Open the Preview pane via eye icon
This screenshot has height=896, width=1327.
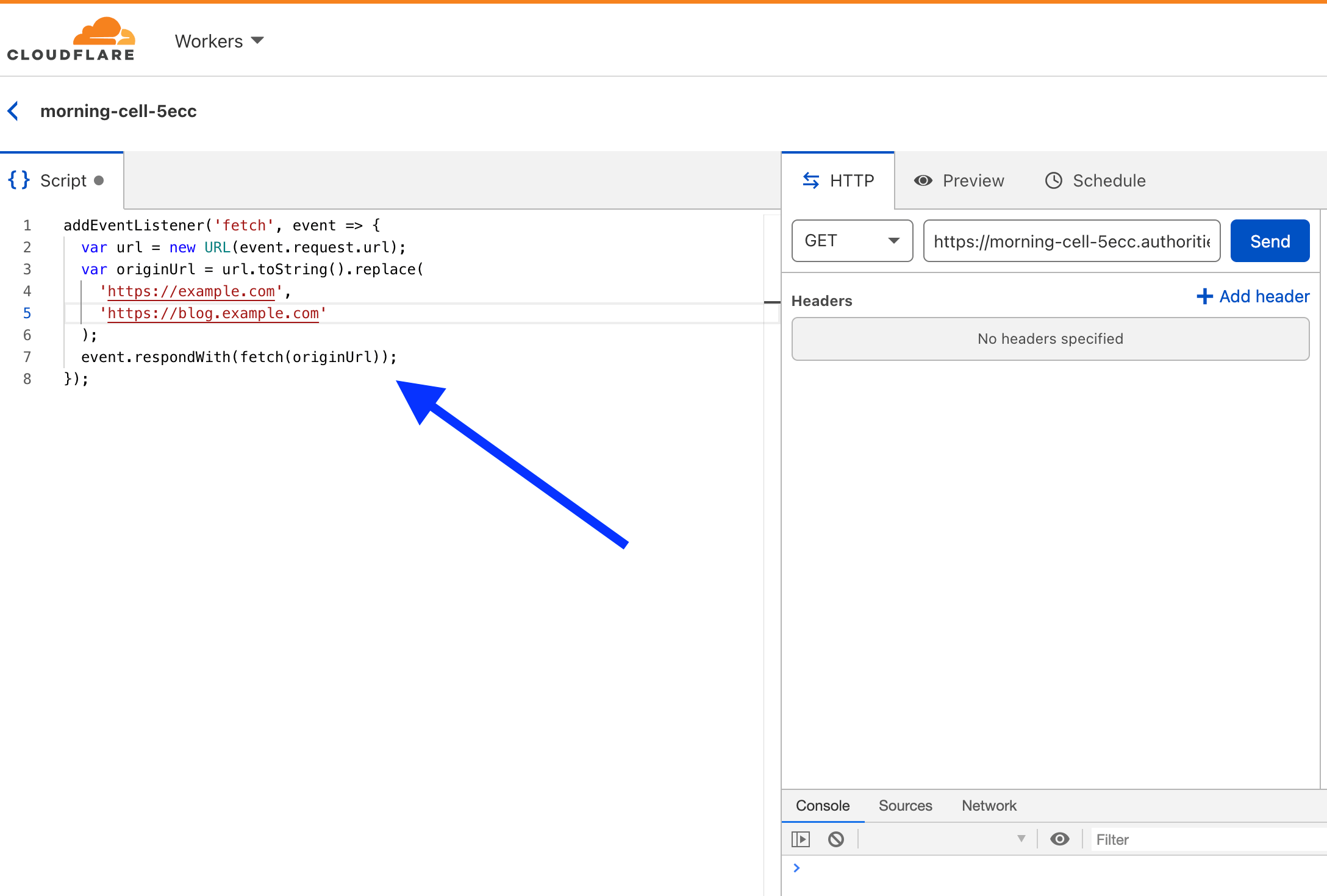(x=923, y=180)
